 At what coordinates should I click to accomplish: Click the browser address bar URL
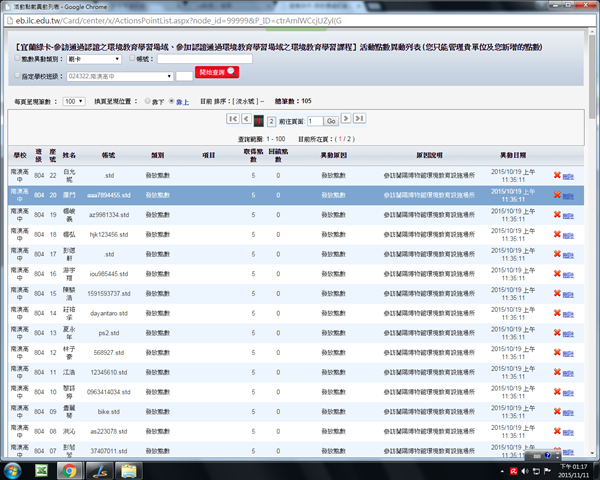(x=178, y=21)
